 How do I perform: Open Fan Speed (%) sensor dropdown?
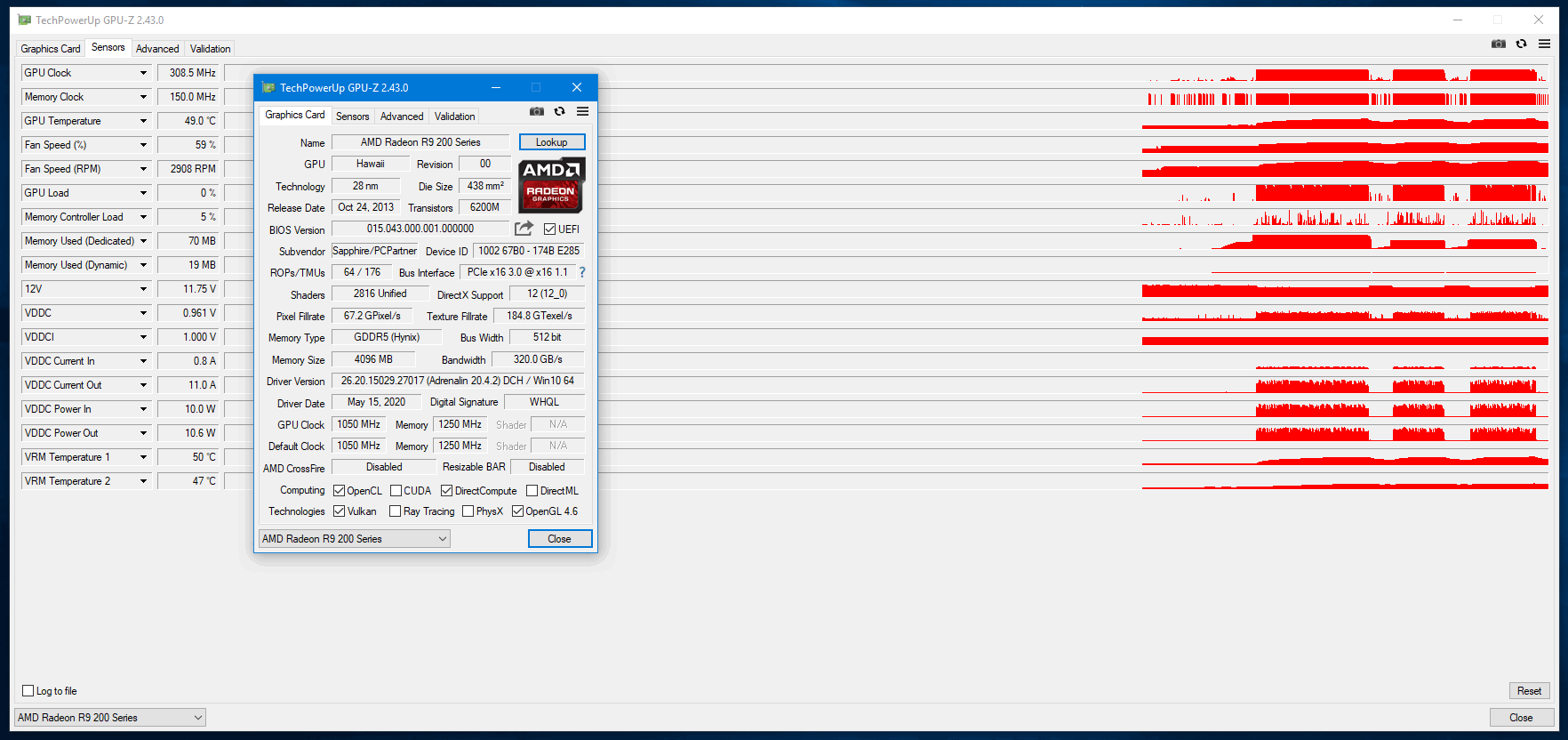click(143, 145)
